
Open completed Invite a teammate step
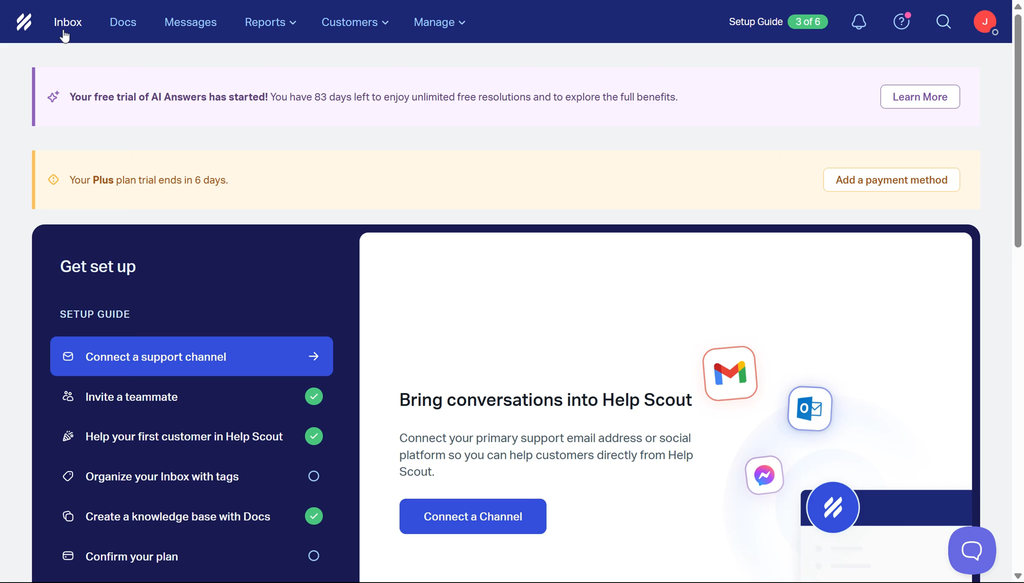coord(132,397)
